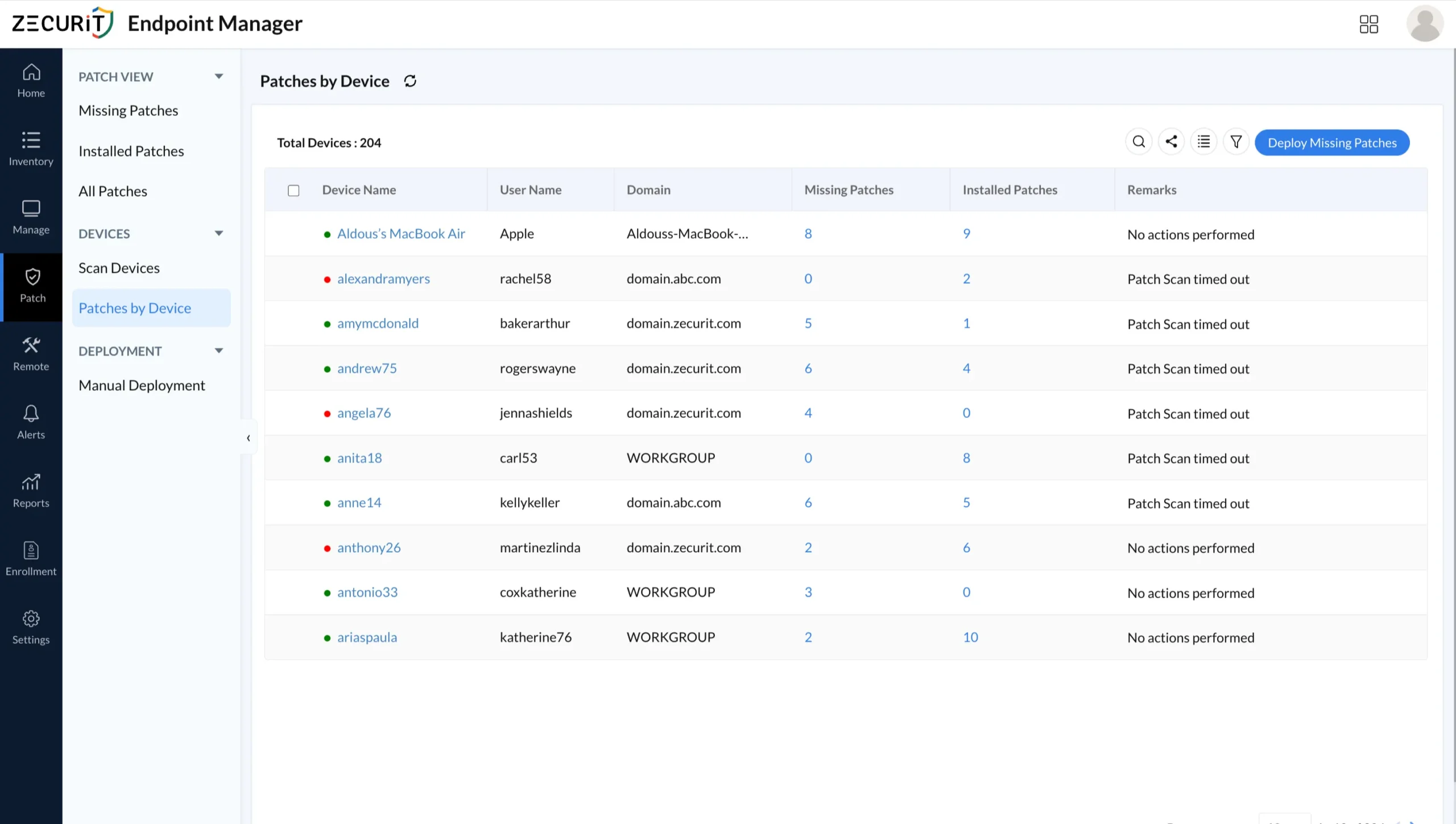Click the Device Name column header

click(x=359, y=190)
